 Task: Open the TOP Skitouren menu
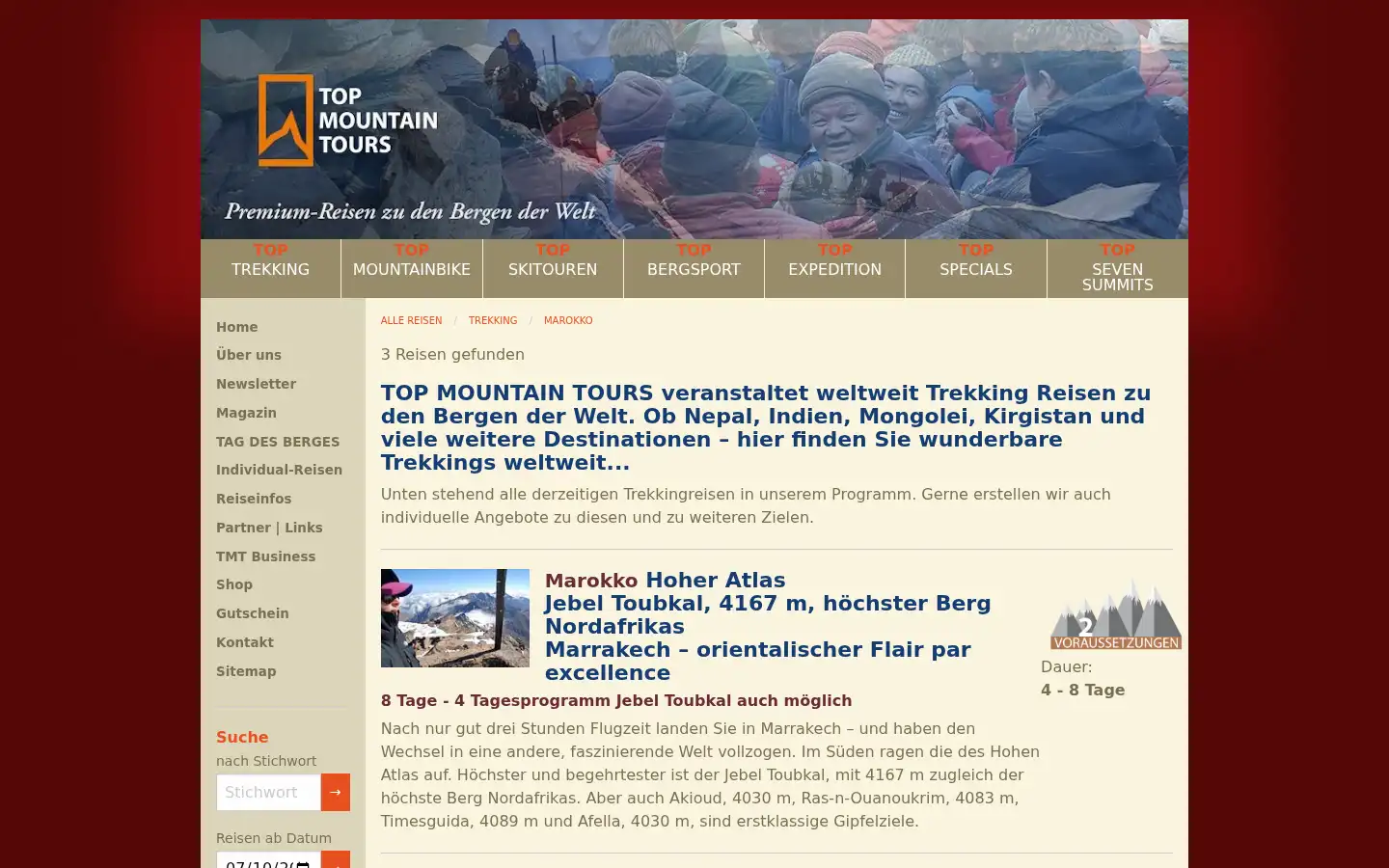553,268
